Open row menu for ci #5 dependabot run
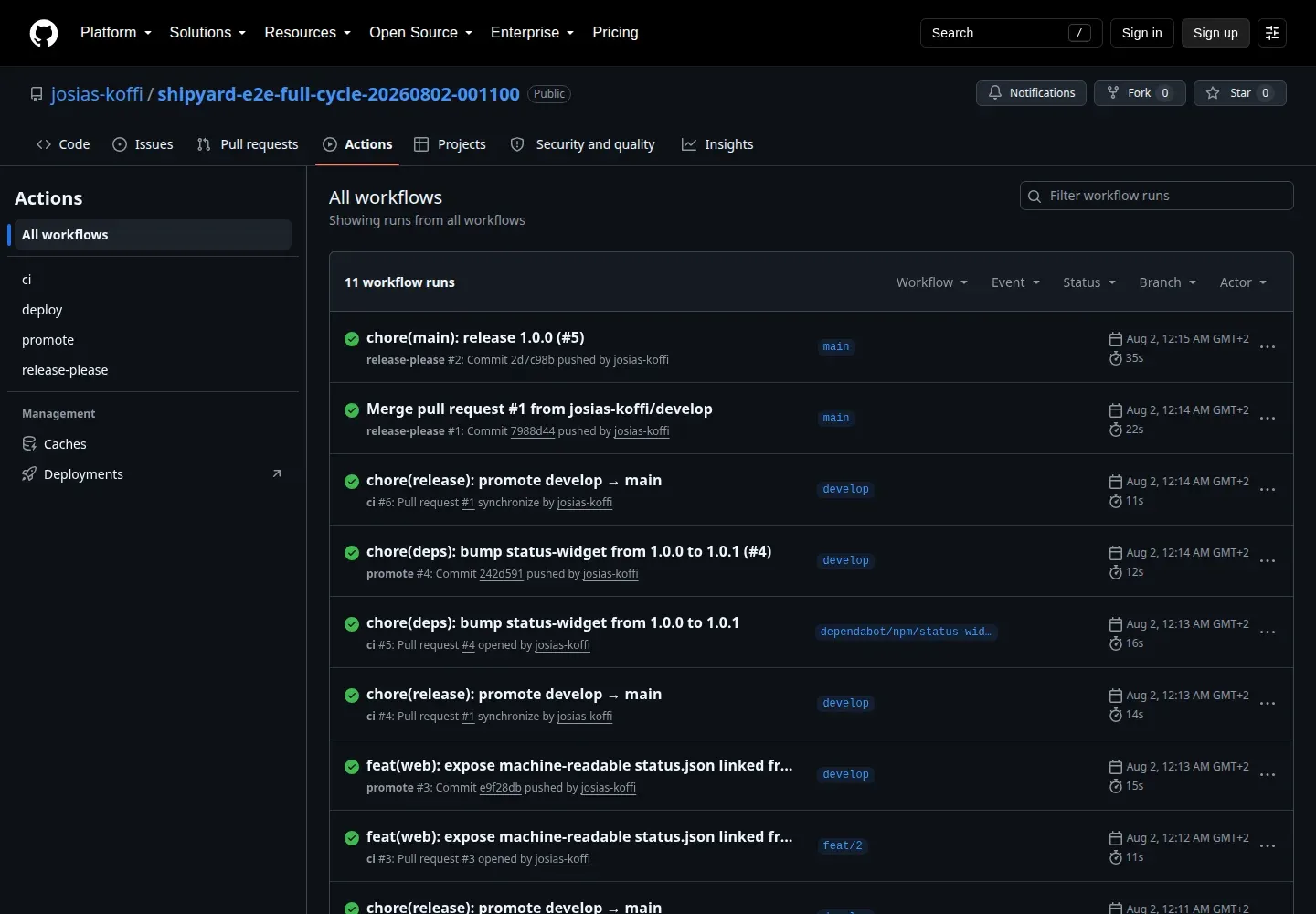The height and width of the screenshot is (914, 1316). (x=1268, y=632)
